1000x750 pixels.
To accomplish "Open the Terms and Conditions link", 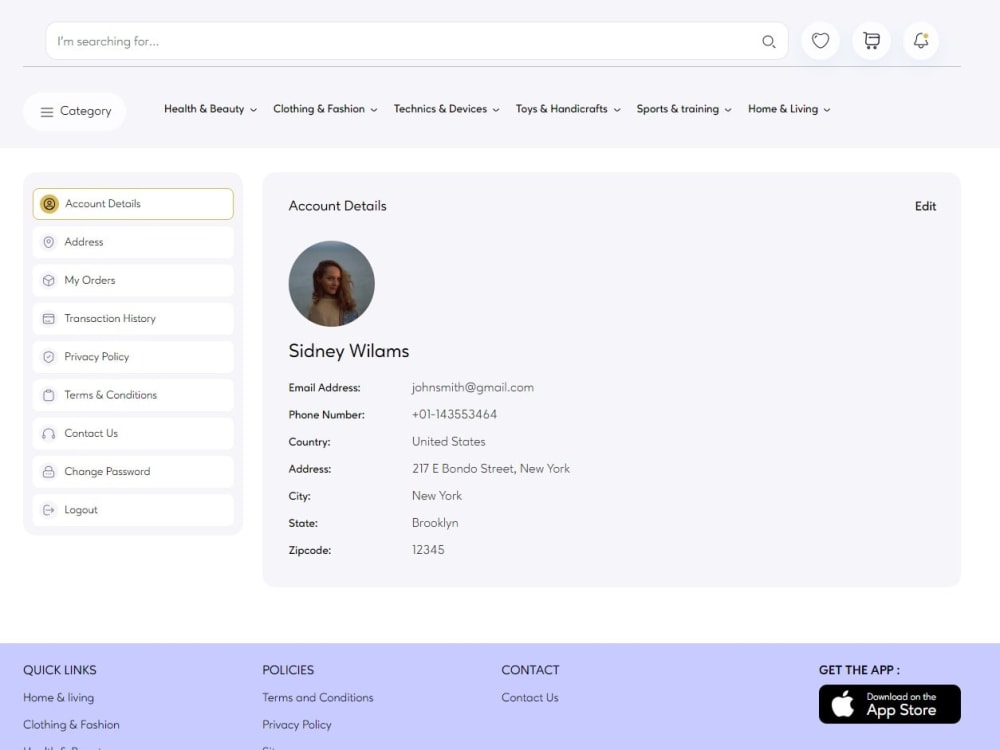I will [x=318, y=697].
